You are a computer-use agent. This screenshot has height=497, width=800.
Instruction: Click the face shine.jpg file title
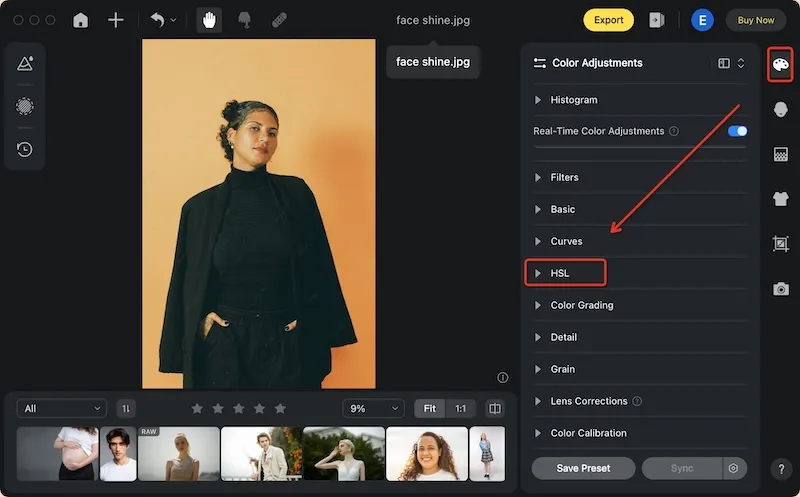(x=433, y=20)
